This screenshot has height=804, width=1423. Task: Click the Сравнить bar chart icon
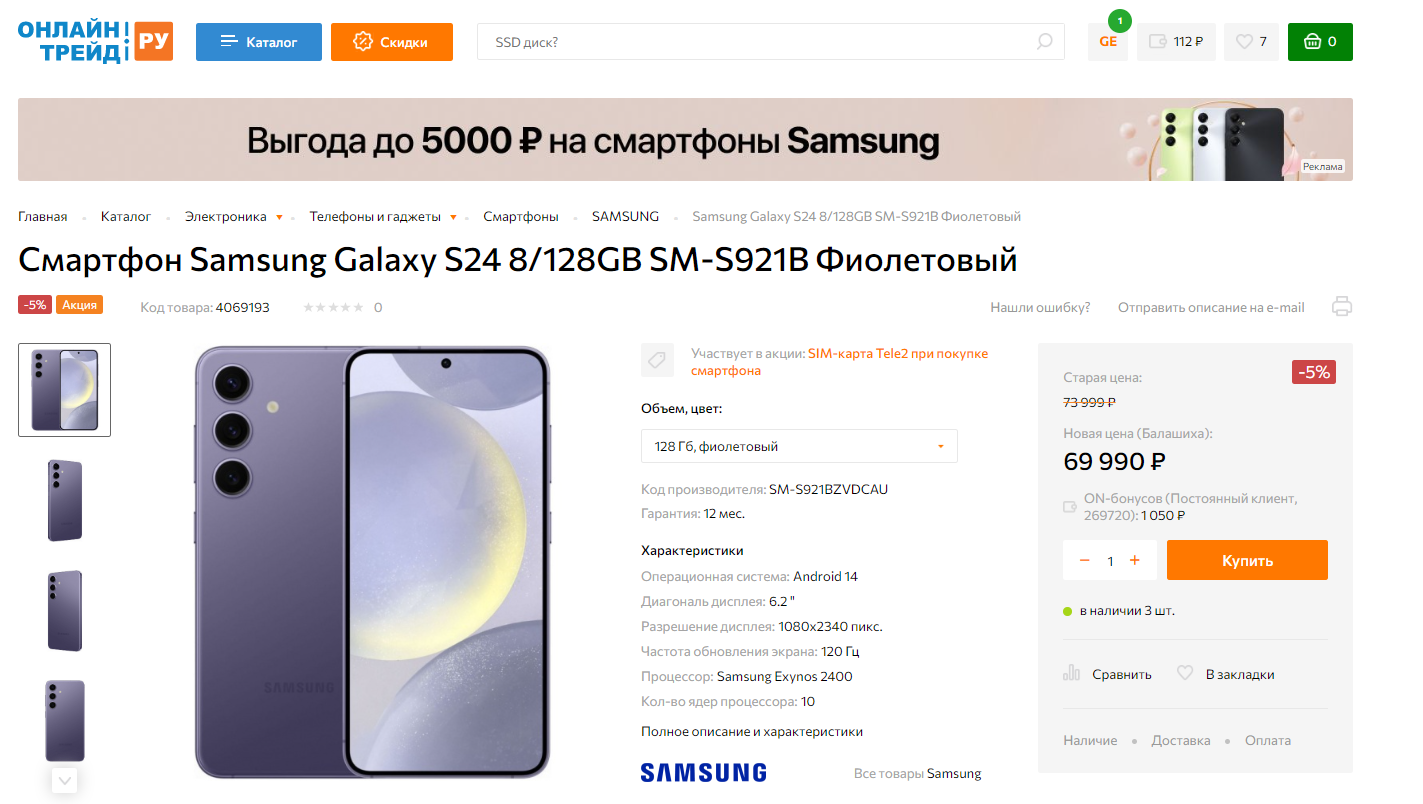point(1072,674)
